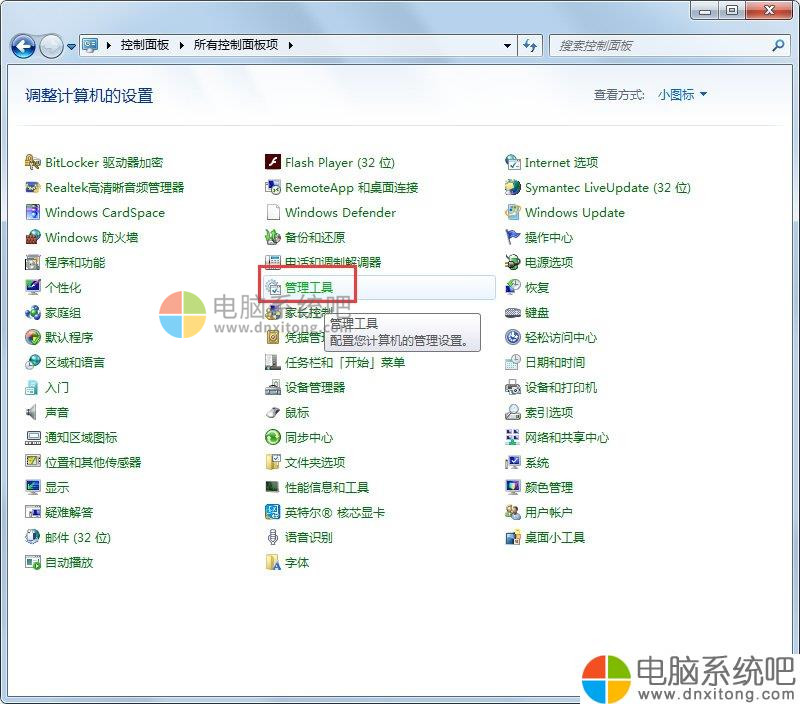Open the BitLocker 驱动器加密 icon
Image resolution: width=800 pixels, height=704 pixels.
tap(33, 163)
